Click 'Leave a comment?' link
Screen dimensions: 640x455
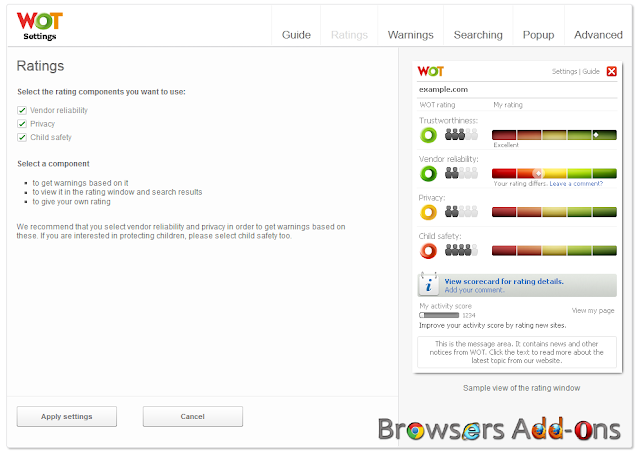[x=576, y=184]
